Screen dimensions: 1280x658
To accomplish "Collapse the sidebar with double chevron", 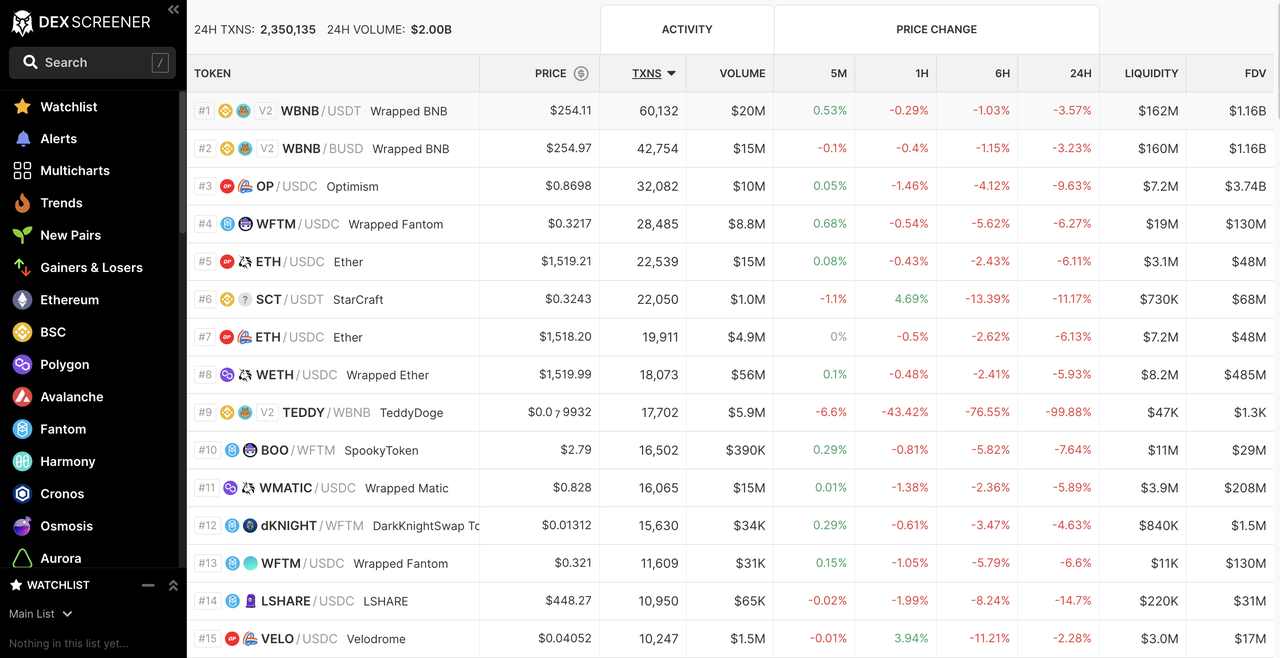I will (x=173, y=9).
